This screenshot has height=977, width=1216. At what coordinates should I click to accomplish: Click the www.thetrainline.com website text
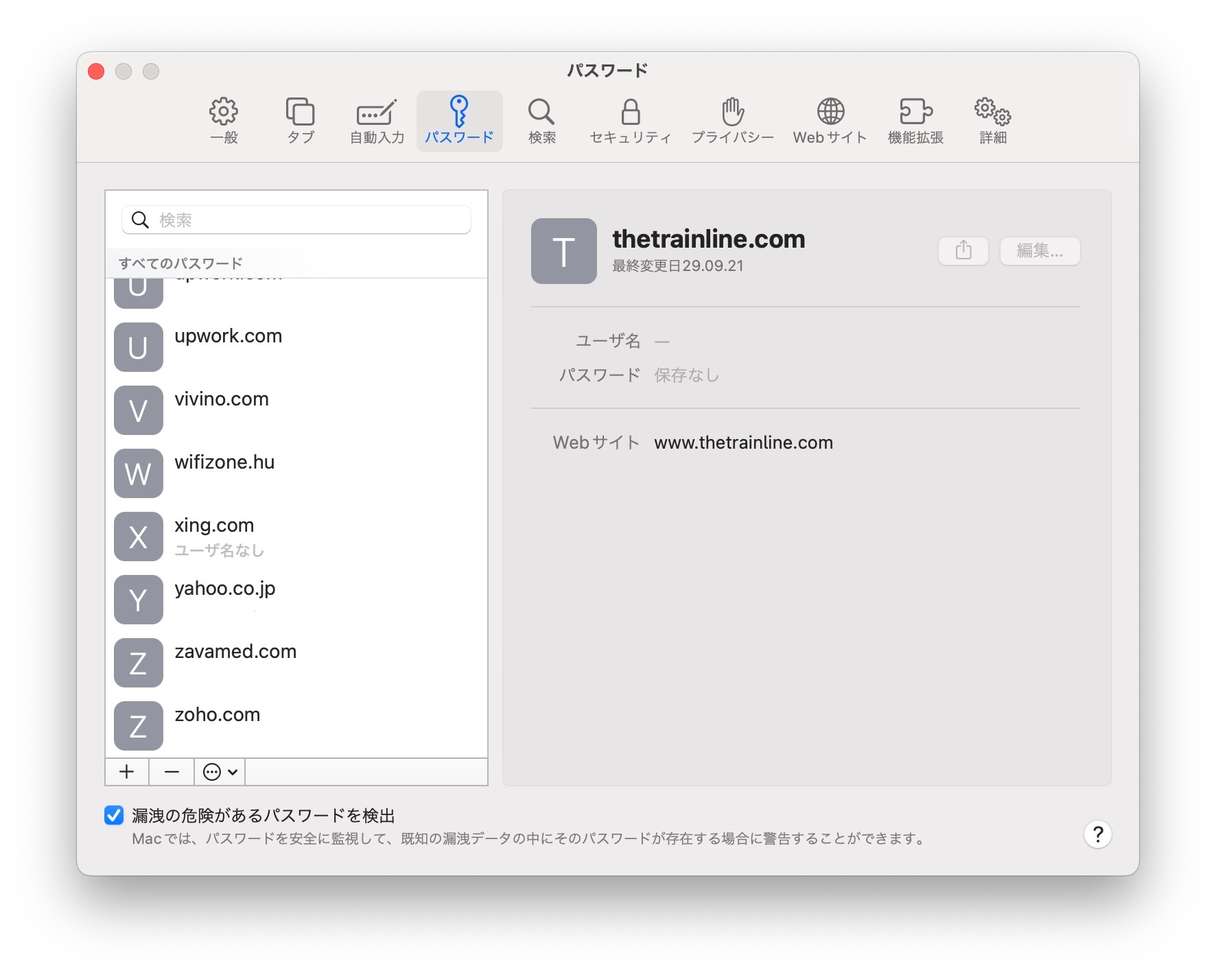(743, 443)
